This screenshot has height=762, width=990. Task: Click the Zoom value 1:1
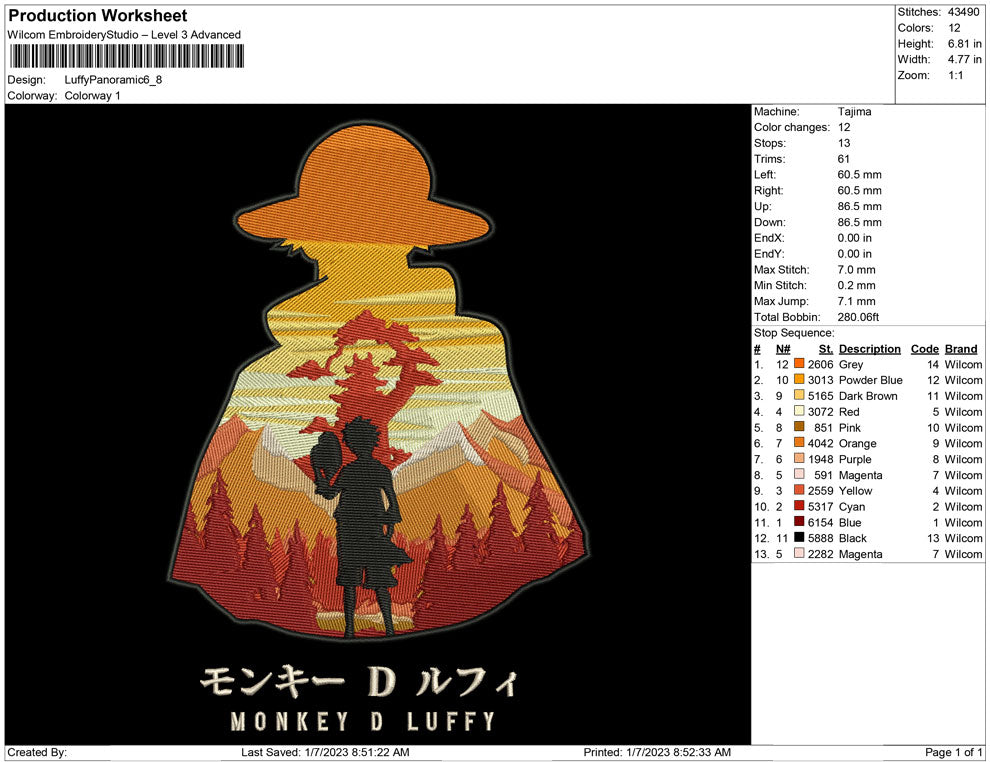[x=955, y=75]
